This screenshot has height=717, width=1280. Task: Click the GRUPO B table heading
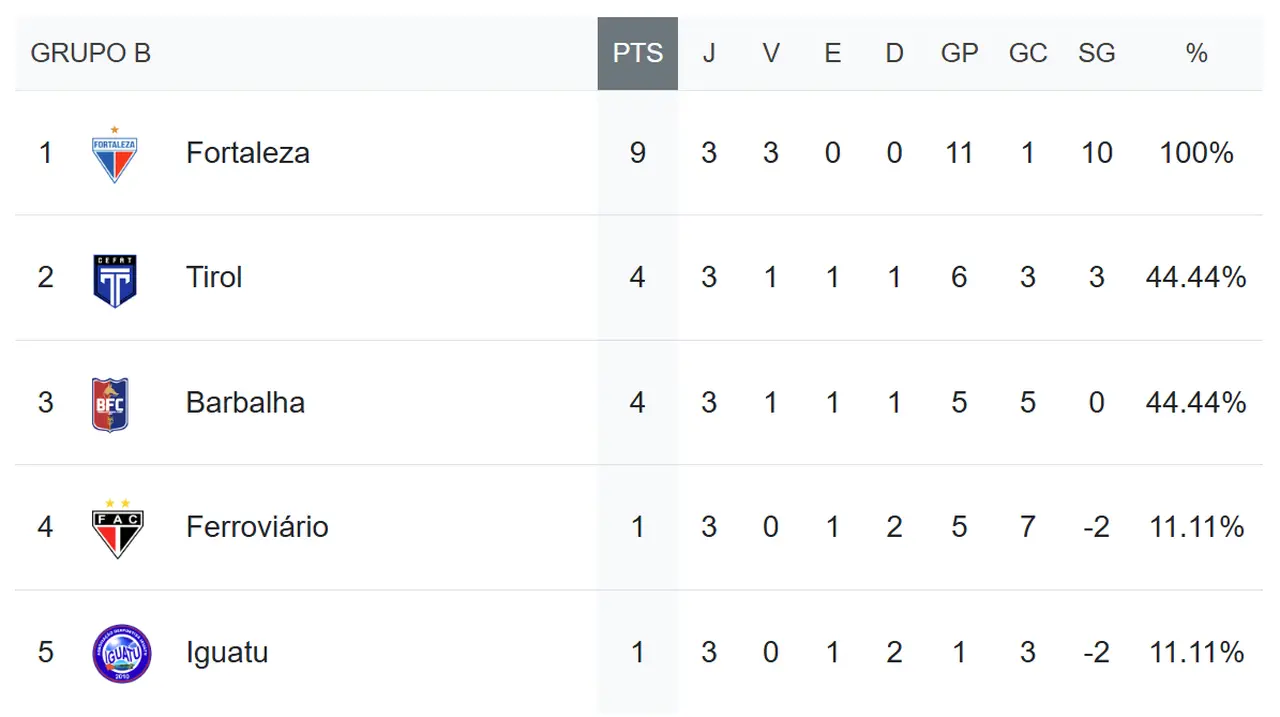point(91,54)
